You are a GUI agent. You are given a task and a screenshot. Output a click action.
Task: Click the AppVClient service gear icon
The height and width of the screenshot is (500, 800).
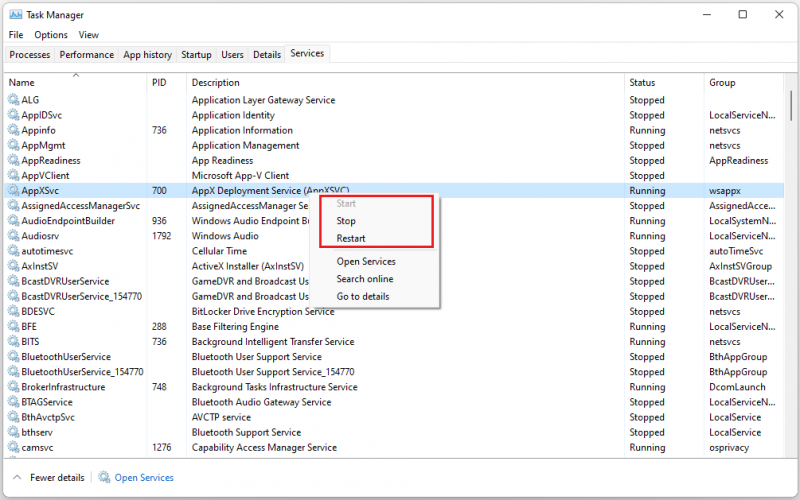click(13, 175)
